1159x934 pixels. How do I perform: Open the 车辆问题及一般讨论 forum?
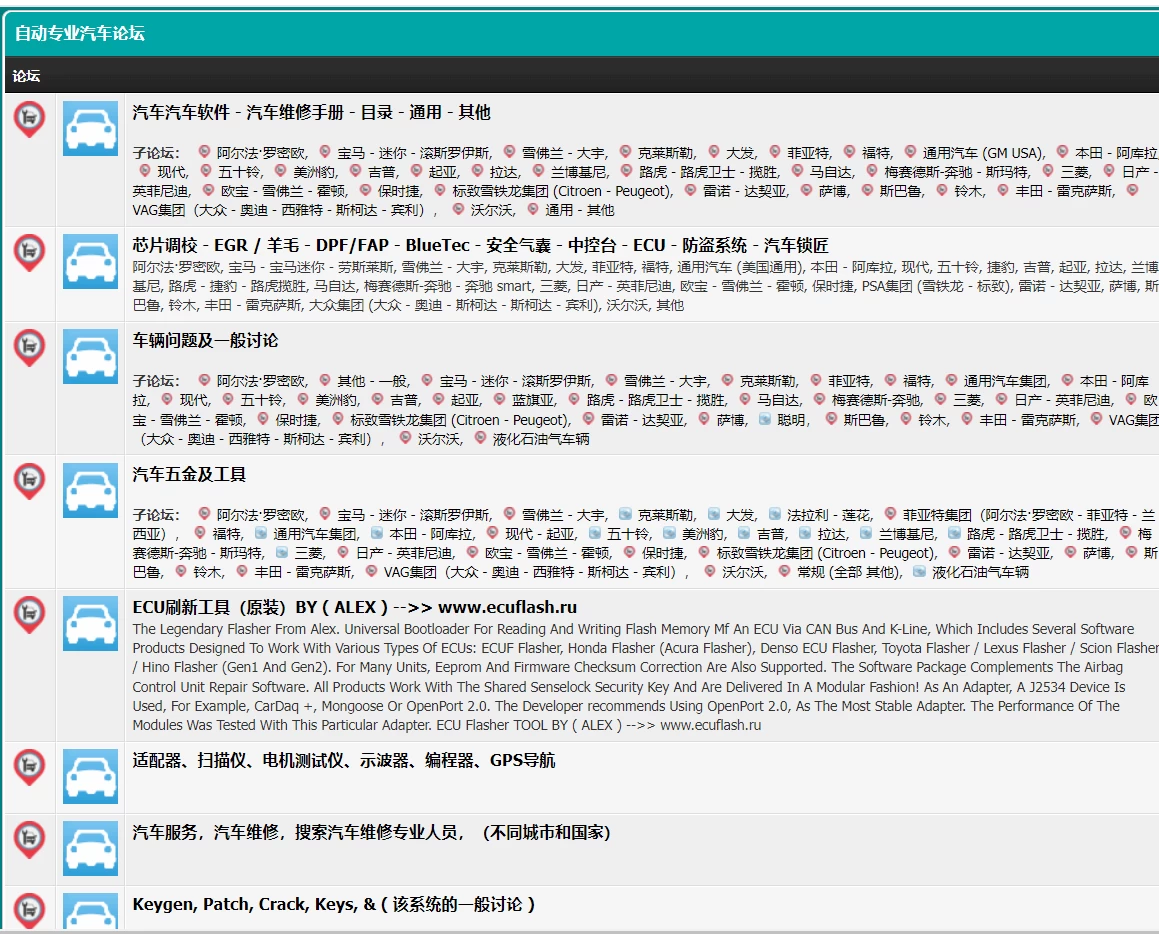pyautogui.click(x=205, y=341)
